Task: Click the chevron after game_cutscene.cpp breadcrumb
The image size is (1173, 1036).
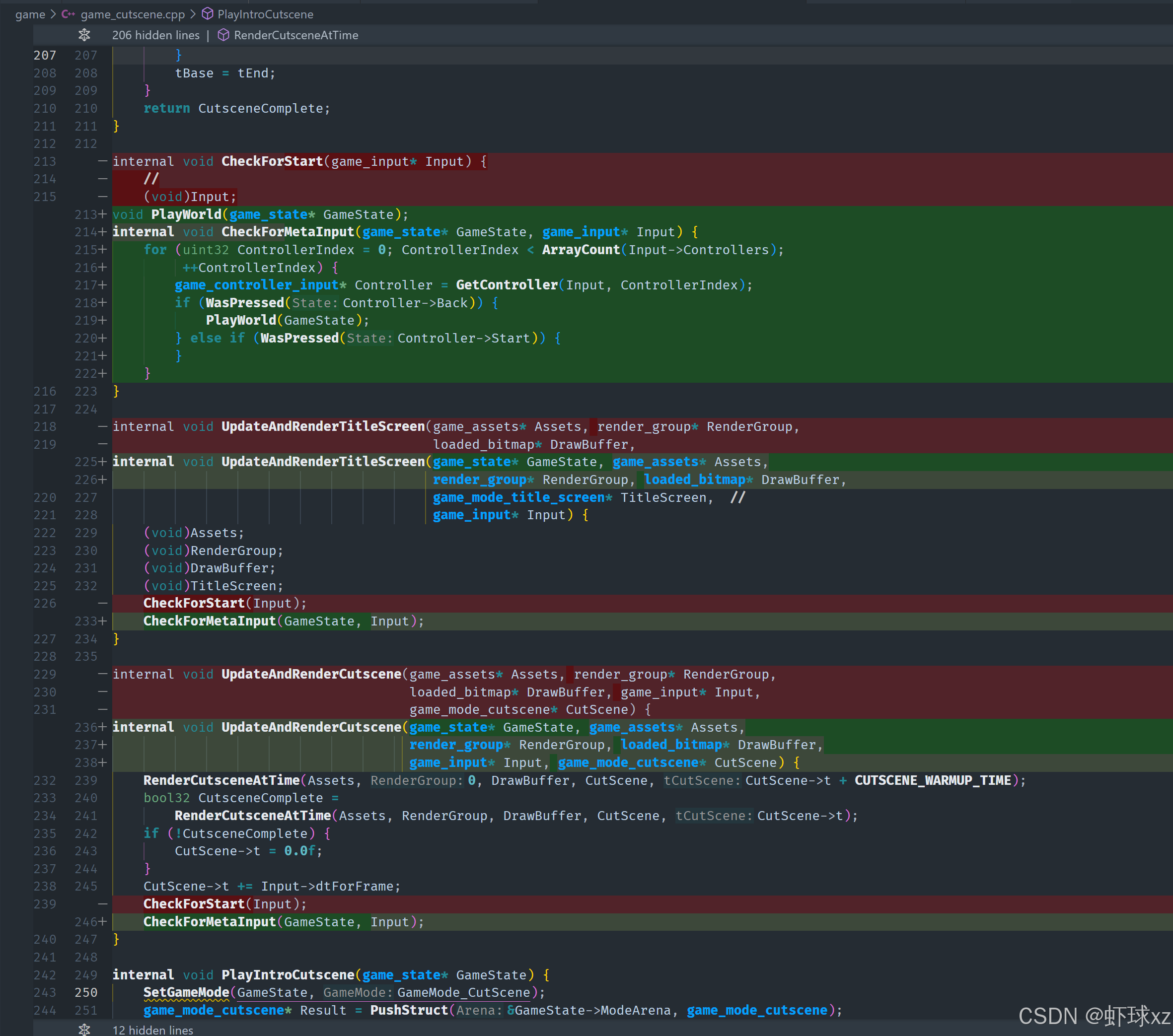Action: click(x=193, y=14)
